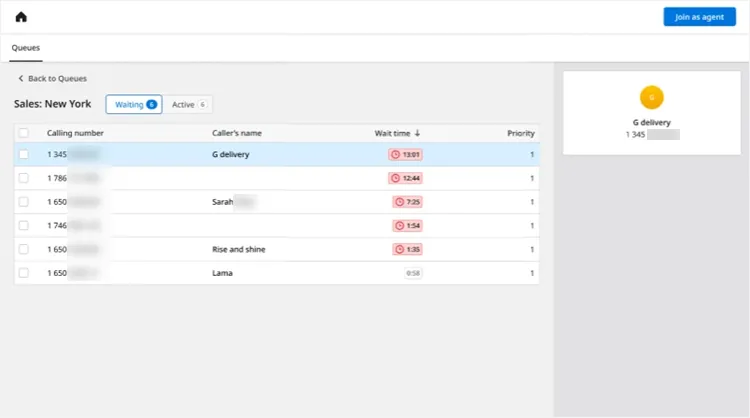Check the Lama row checkbox
Image resolution: width=750 pixels, height=418 pixels.
(x=23, y=273)
